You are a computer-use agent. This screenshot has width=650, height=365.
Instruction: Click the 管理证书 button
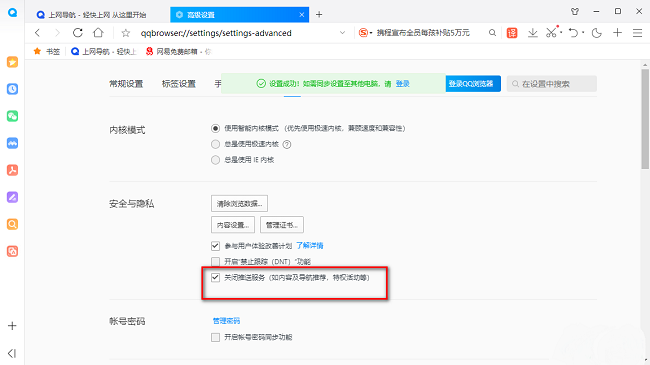(282, 225)
